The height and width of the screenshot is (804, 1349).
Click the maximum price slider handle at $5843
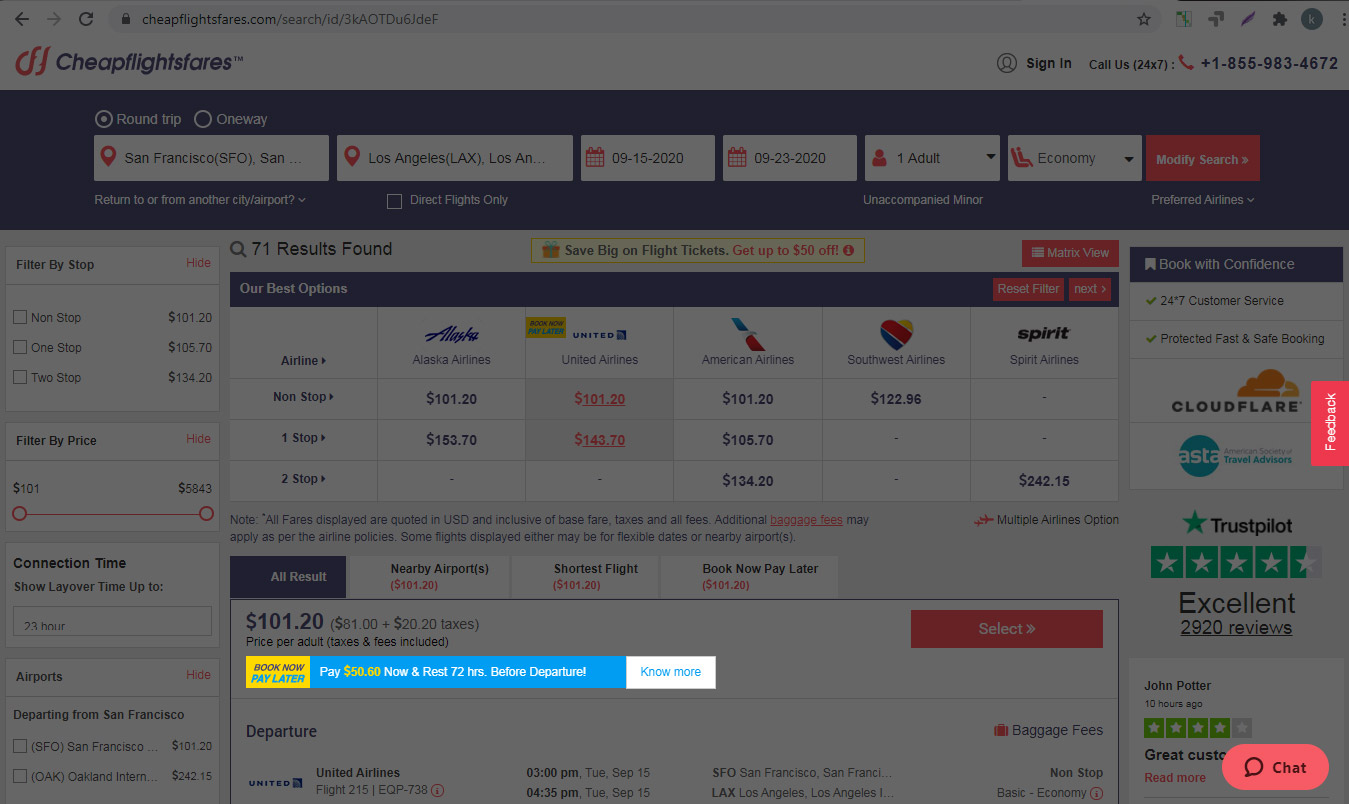coord(206,514)
